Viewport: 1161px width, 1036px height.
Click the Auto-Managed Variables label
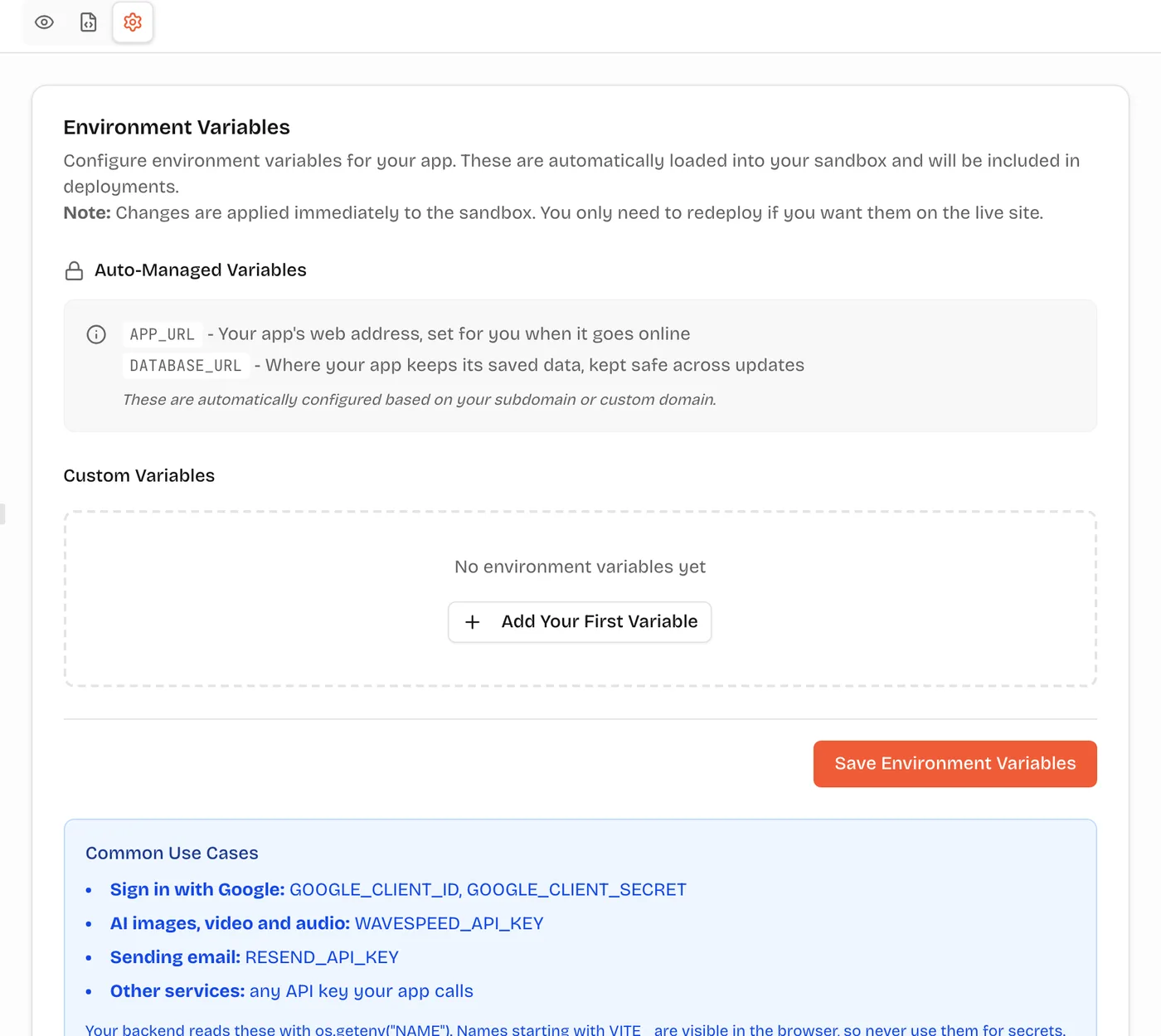tap(201, 270)
